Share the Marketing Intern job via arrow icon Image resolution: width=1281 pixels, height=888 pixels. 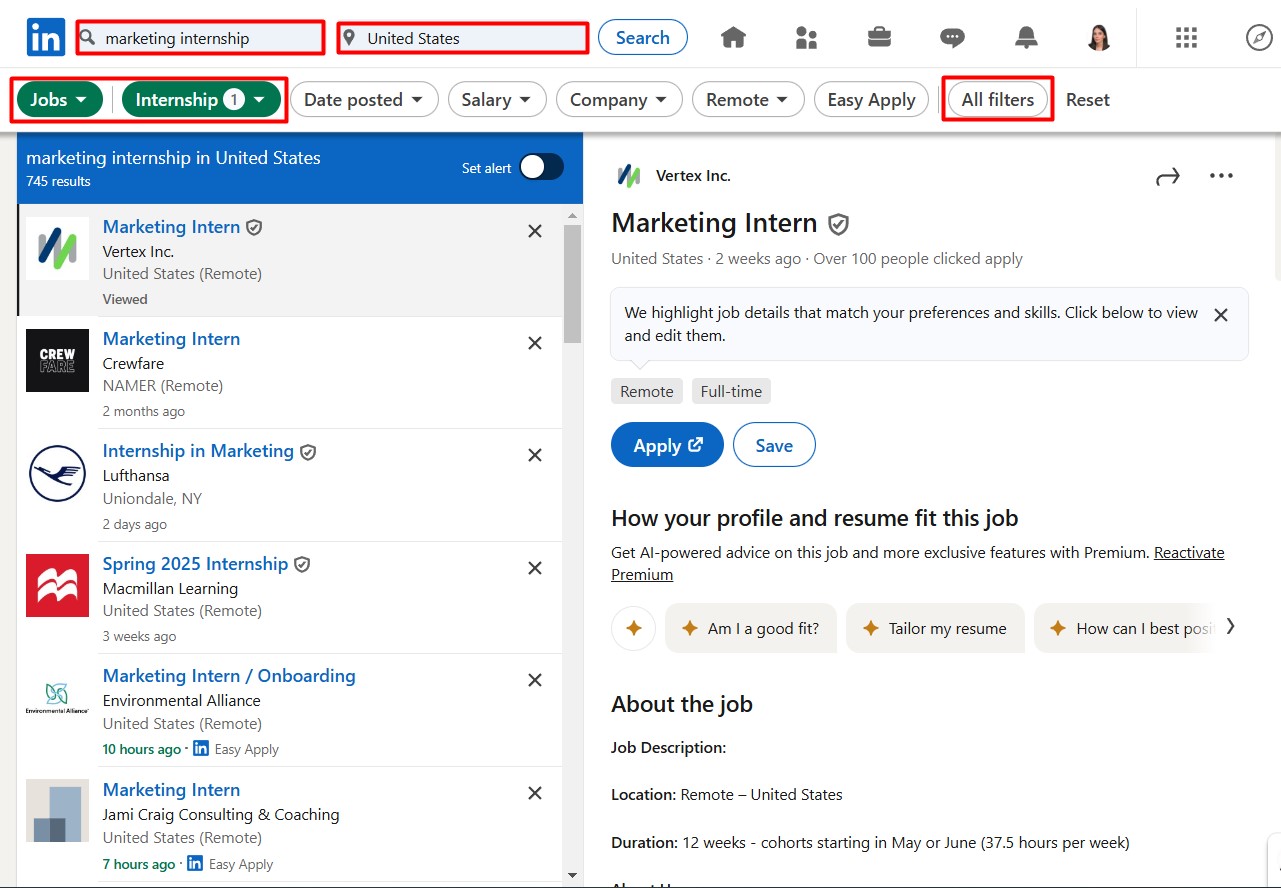(x=1168, y=175)
